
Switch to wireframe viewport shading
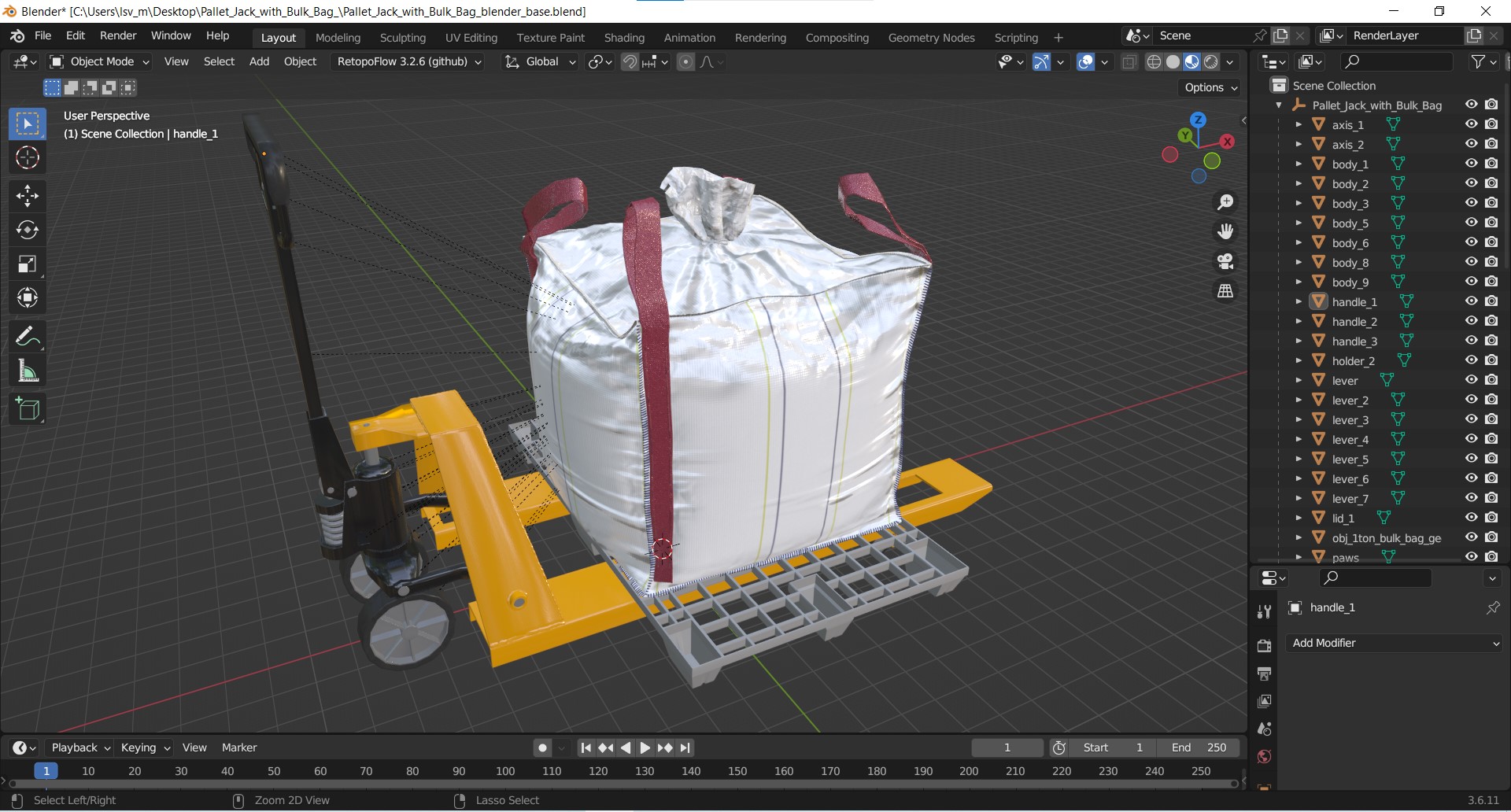point(1154,62)
